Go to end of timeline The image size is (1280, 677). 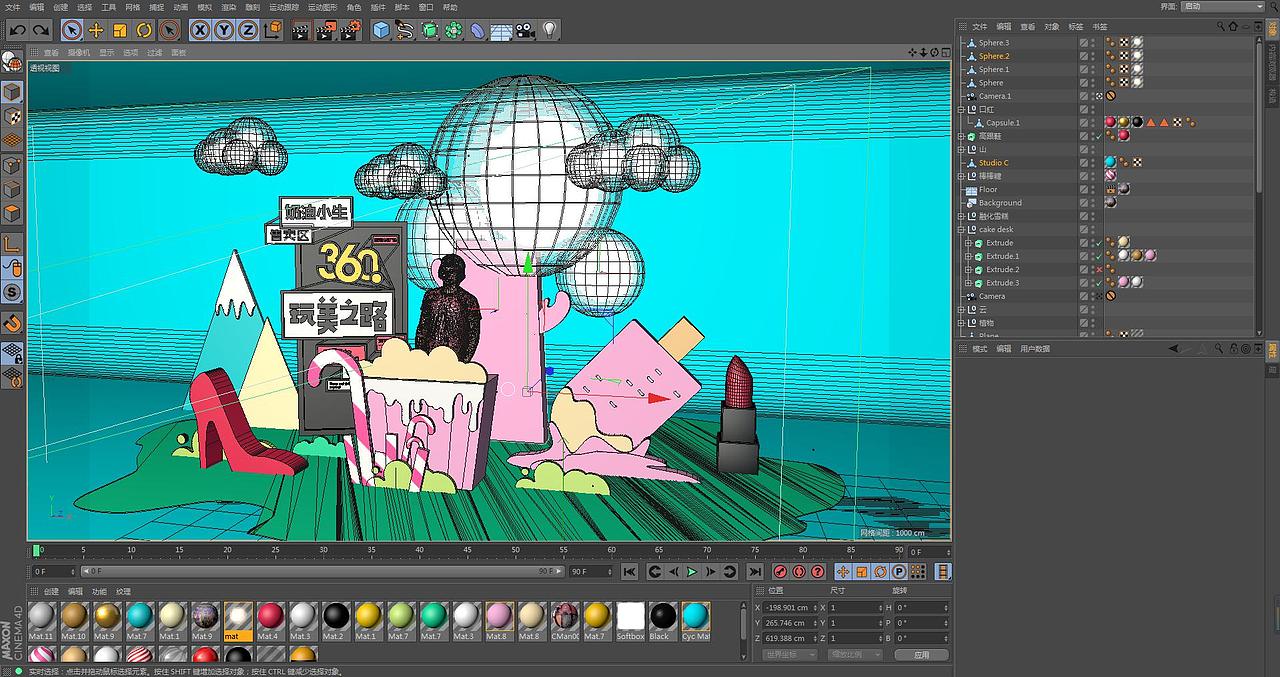pyautogui.click(x=755, y=571)
